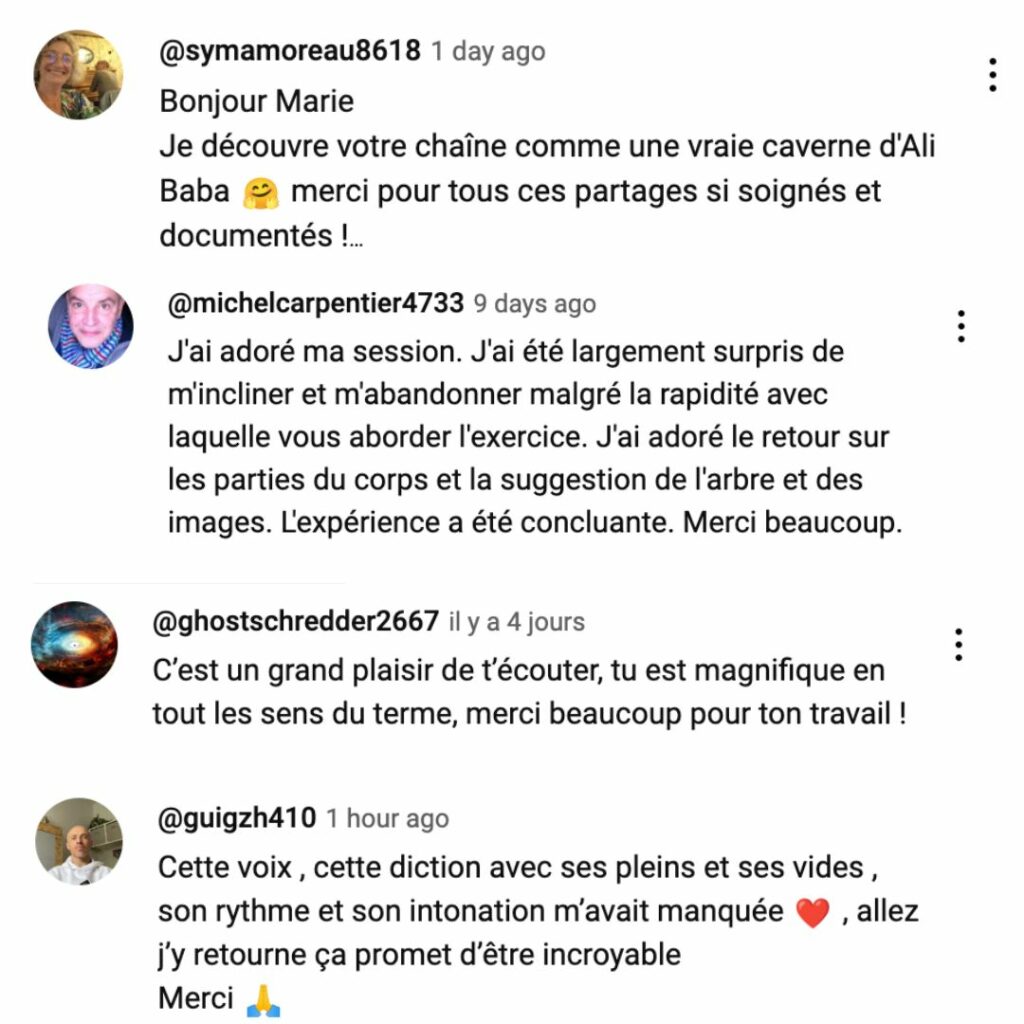Screen dimensions: 1024x1024
Task: Click the red heart emoji in guigzh410's comment
Action: coord(813,912)
